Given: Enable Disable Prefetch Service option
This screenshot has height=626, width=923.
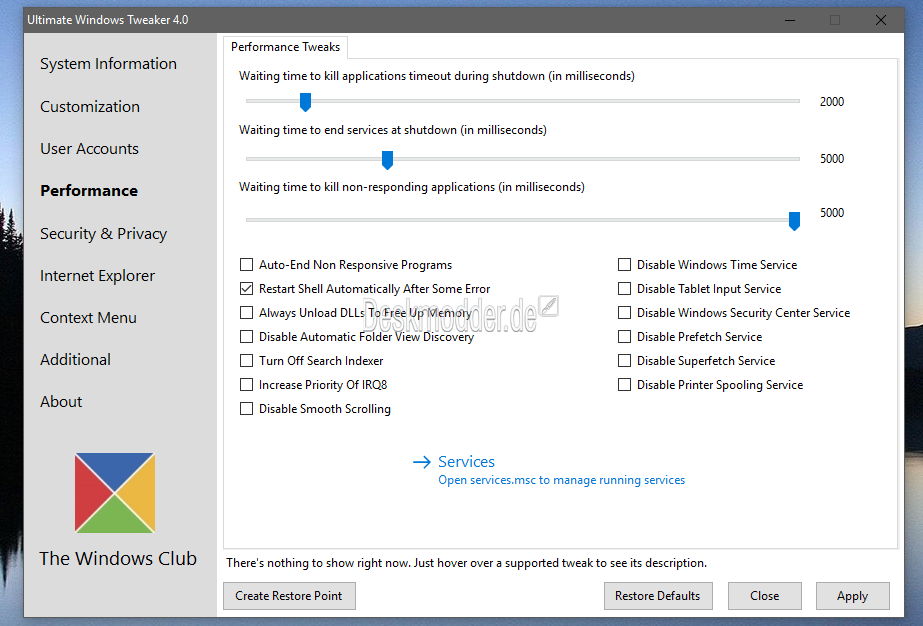Looking at the screenshot, I should pos(625,337).
